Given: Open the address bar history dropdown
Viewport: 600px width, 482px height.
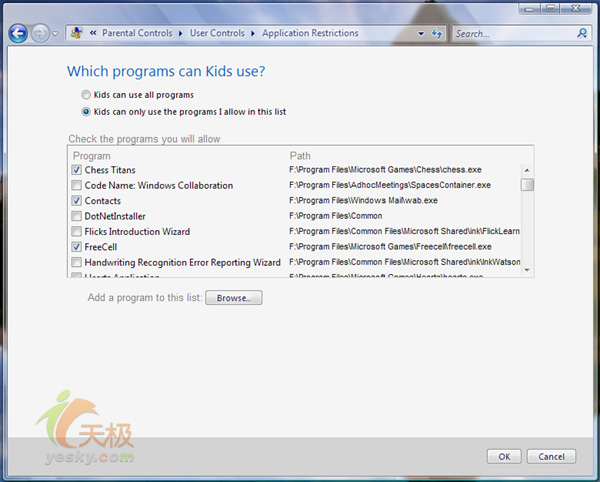Looking at the screenshot, I should point(421,34).
